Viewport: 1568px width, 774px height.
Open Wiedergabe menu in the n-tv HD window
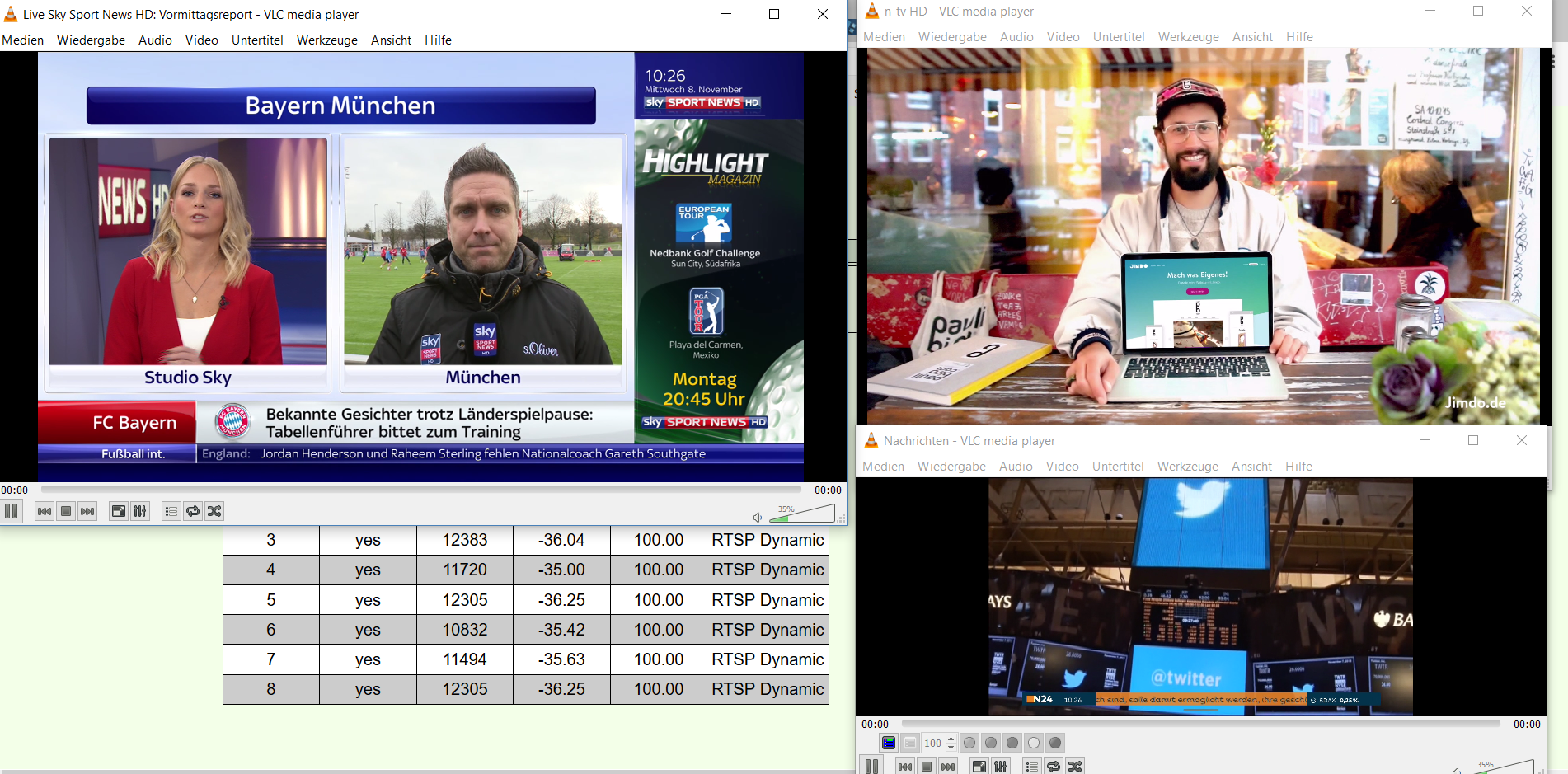953,37
